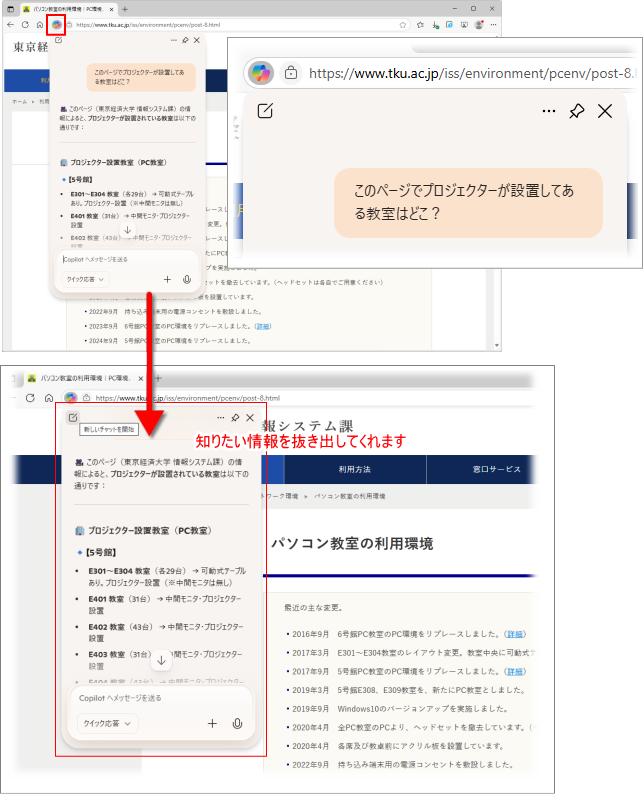Click the Copilot icon in the top browser toolbar
The image size is (643, 794).
56,24
